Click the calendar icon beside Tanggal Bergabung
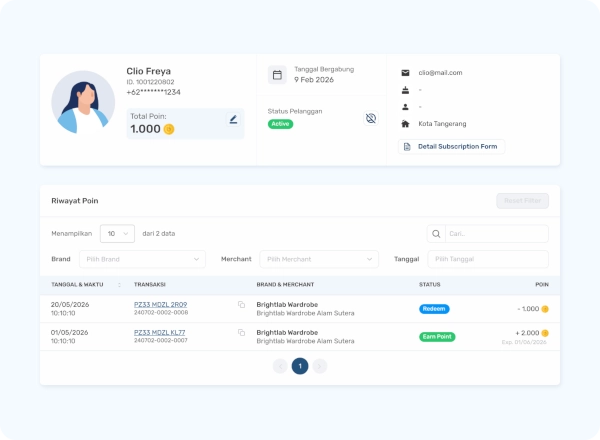 pyautogui.click(x=277, y=75)
